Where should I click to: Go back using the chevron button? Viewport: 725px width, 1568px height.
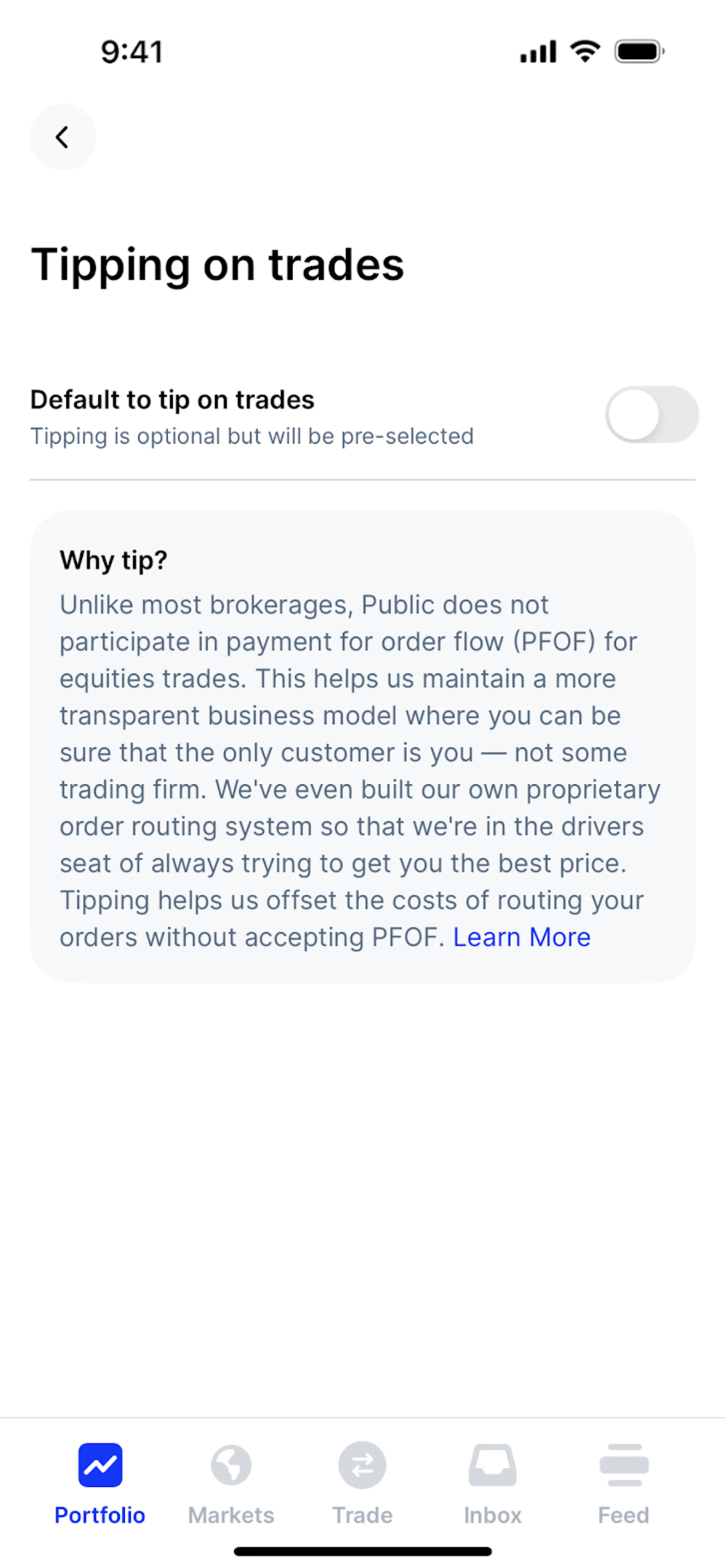63,137
